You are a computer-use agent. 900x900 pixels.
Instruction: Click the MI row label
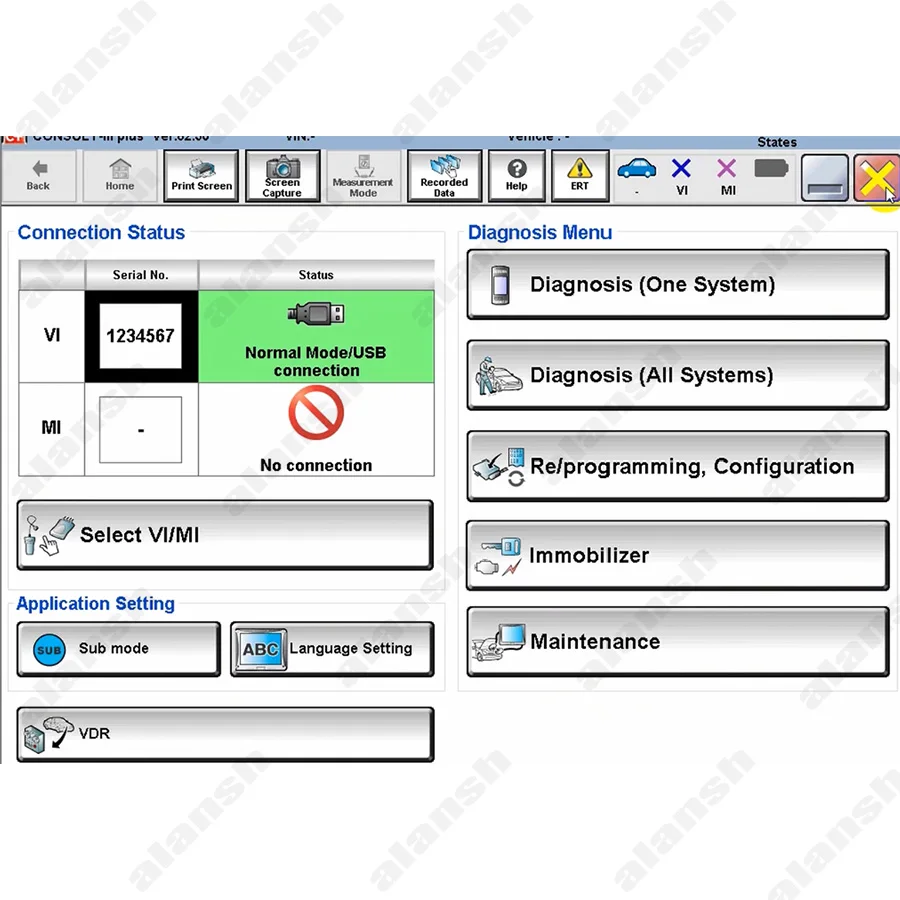[52, 428]
